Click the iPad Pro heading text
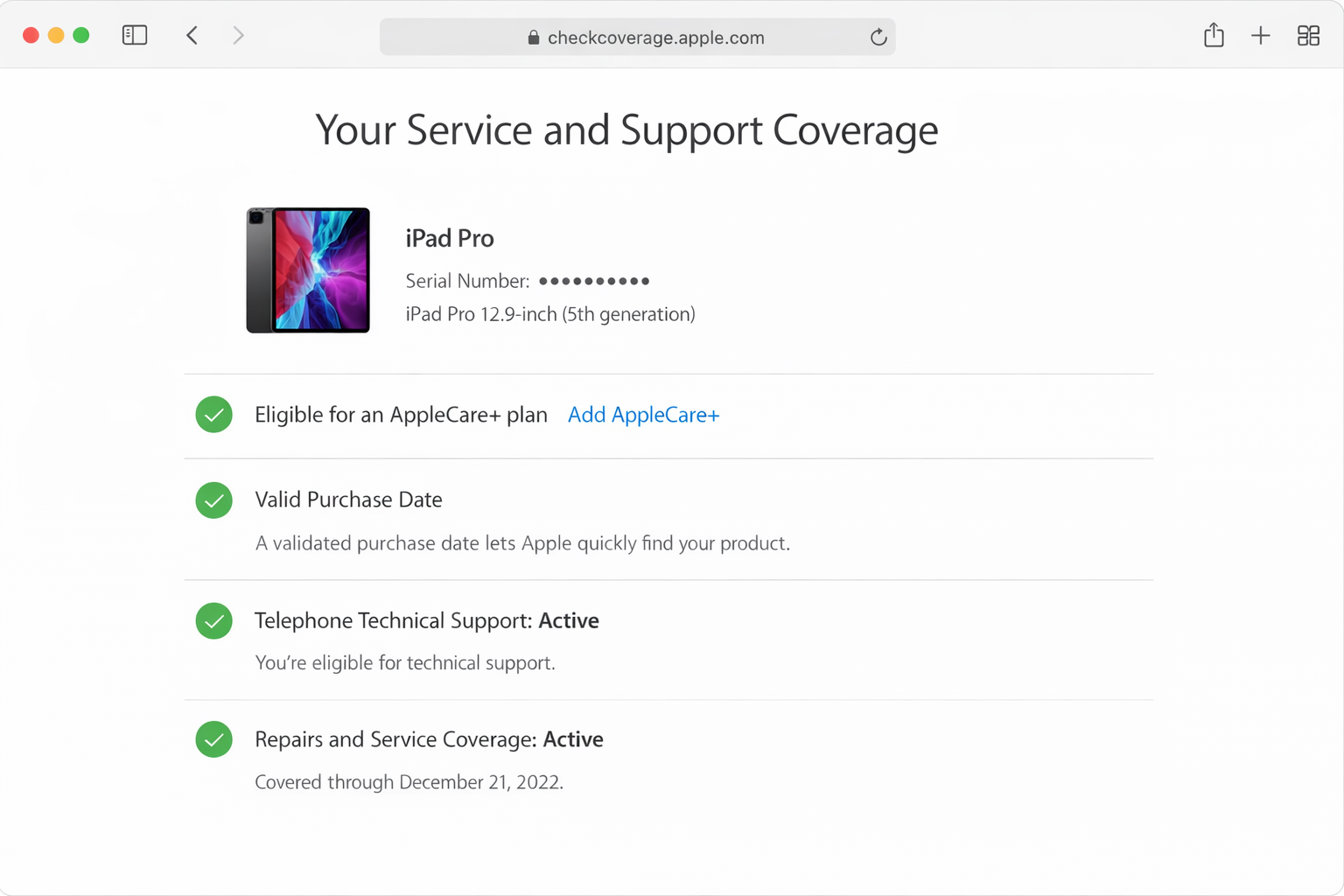1344x896 pixels. (450, 237)
